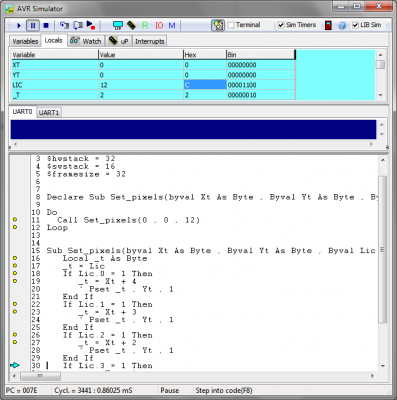Click the Step into code icon
Screen dimensions: 397x400
tap(64, 25)
